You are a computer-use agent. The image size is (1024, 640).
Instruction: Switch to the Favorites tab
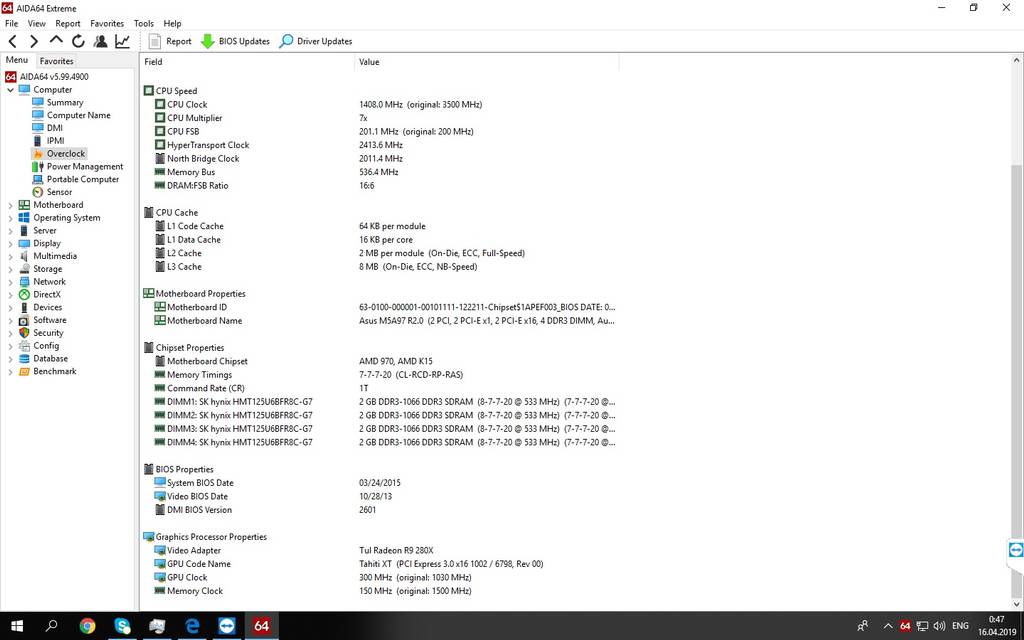click(x=57, y=61)
